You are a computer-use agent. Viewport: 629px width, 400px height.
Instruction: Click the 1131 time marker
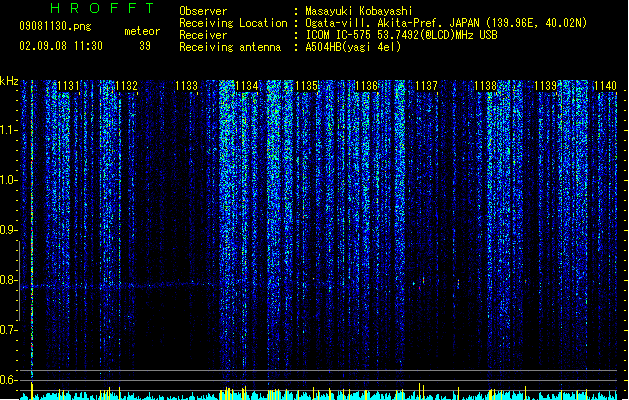coord(69,86)
